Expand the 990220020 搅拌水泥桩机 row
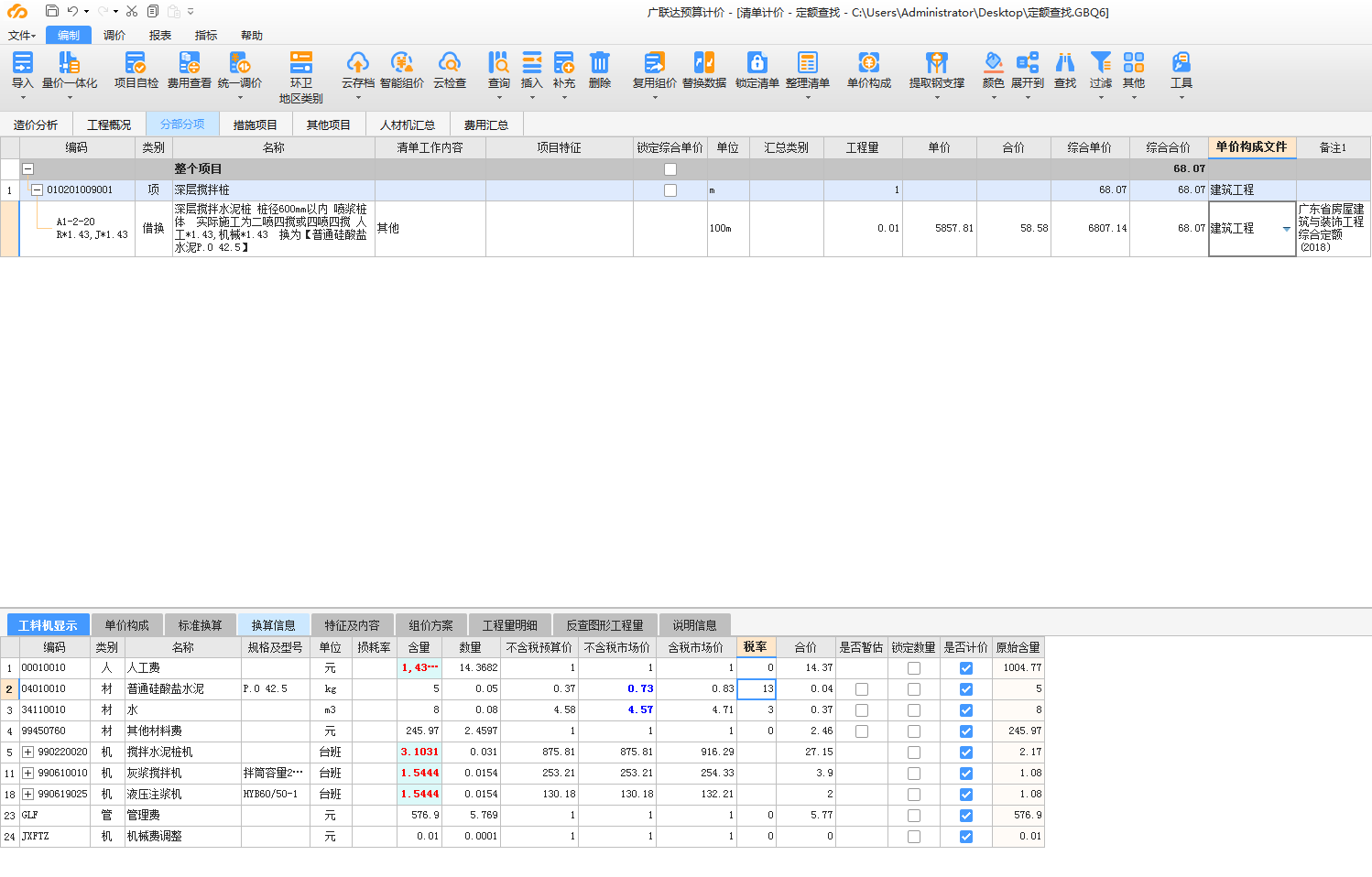 coord(28,752)
